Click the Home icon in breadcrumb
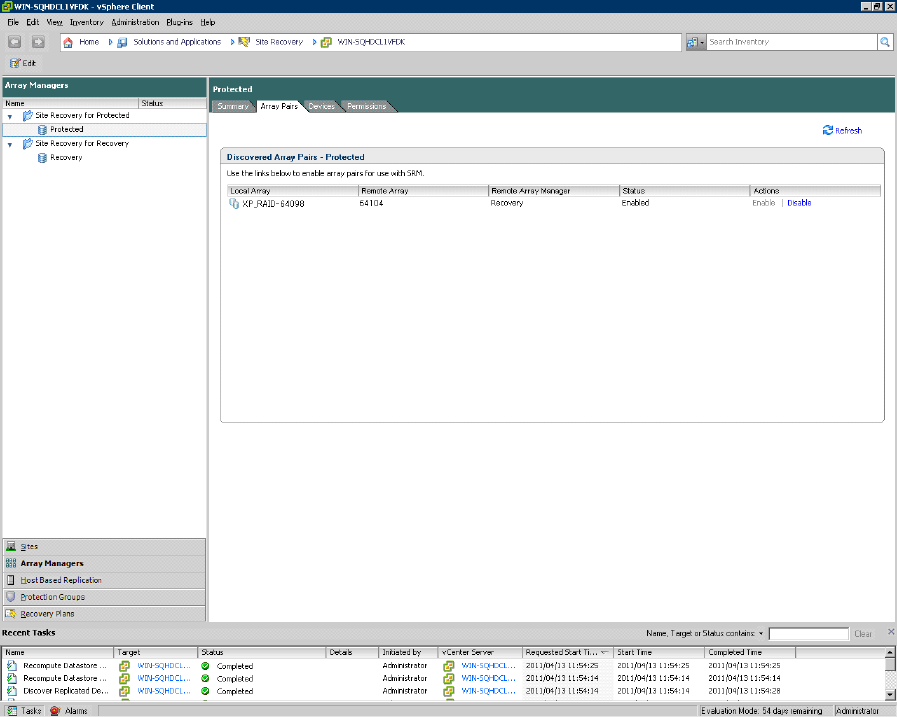This screenshot has height=717, width=897. pos(68,42)
